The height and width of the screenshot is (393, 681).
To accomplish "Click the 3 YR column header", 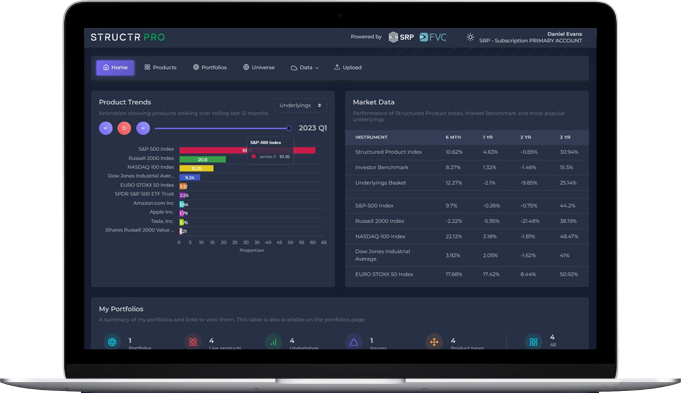I will [565, 137].
